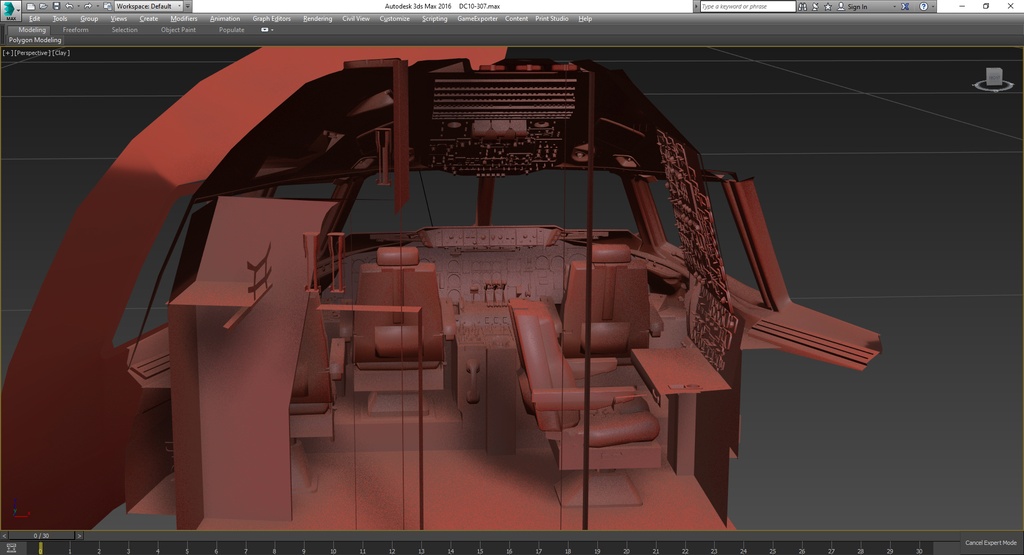
Task: Click the ViewCube in the viewport
Action: tap(993, 78)
